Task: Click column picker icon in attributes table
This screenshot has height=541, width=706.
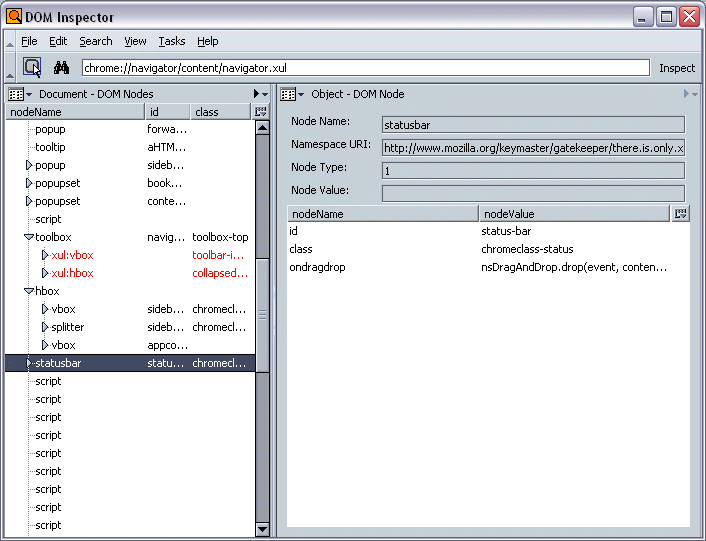Action: [681, 214]
